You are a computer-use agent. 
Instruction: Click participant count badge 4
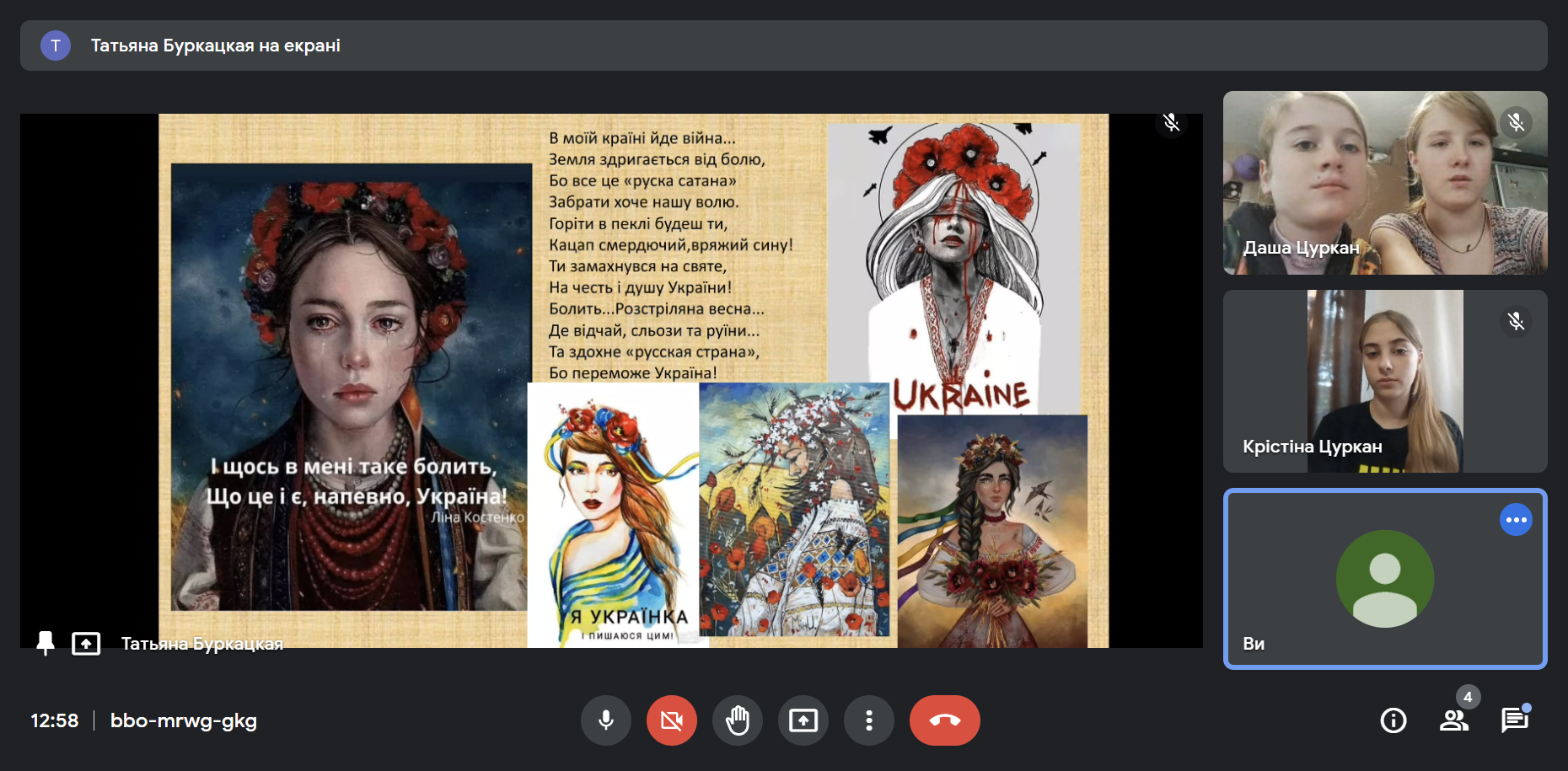1468,697
